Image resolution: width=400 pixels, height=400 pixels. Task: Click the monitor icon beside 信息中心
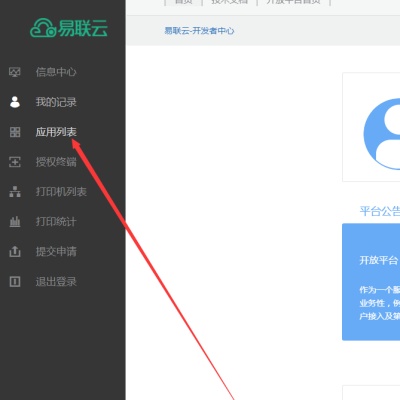[x=15, y=72]
